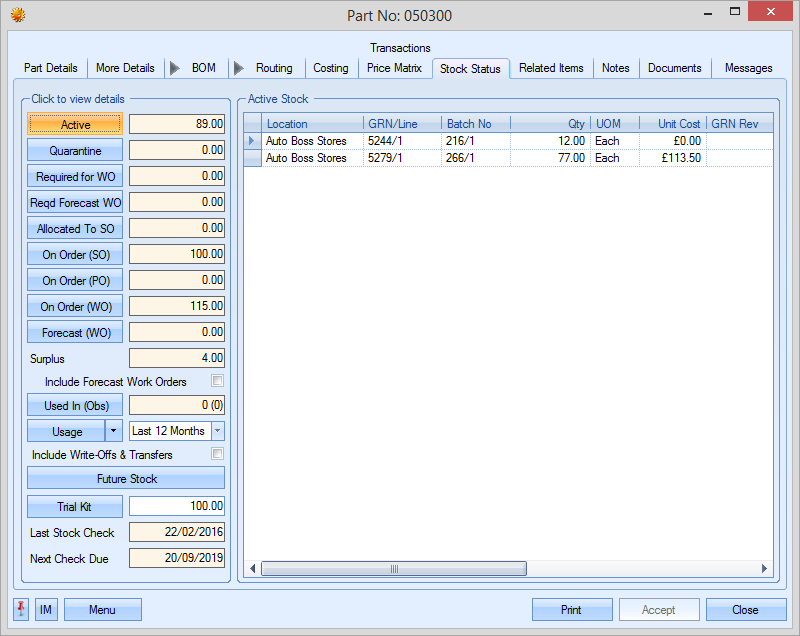This screenshot has height=636, width=800.
Task: Click the Trial Kit quantity field
Action: point(177,506)
